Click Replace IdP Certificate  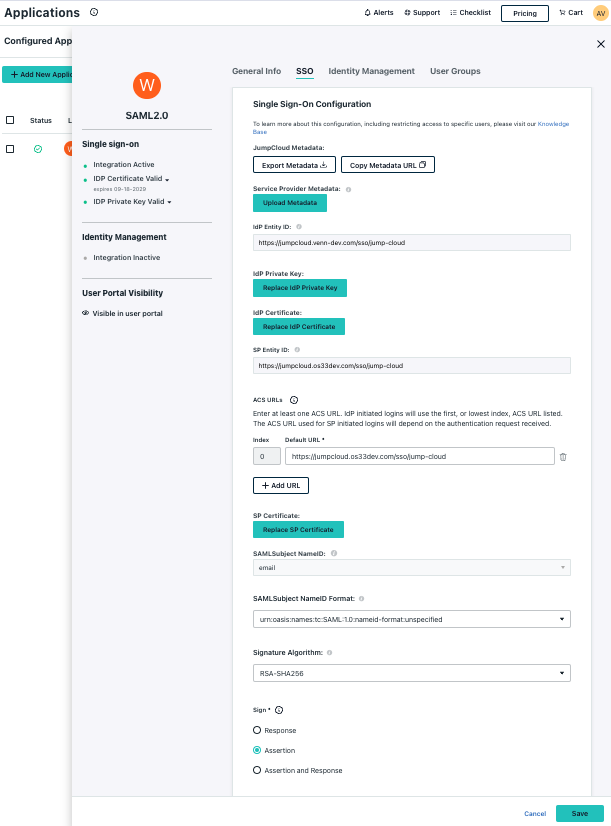(x=299, y=327)
